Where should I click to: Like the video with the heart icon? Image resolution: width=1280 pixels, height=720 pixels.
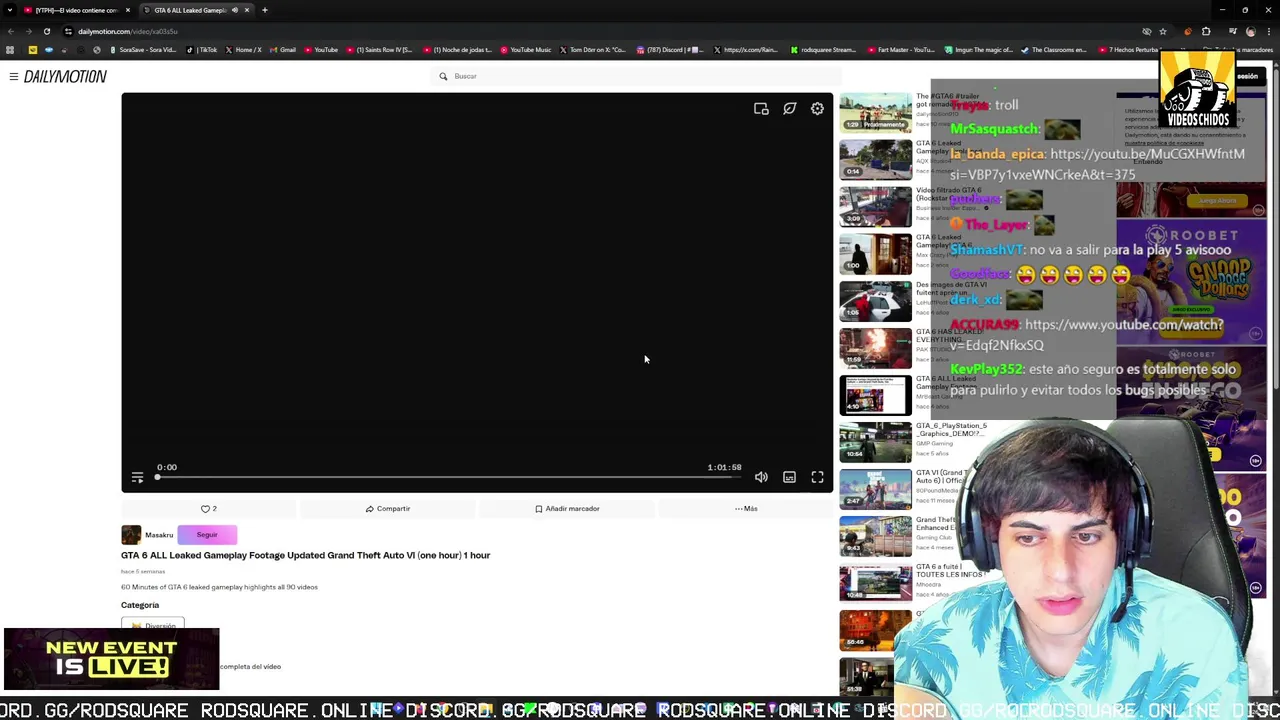pos(205,509)
